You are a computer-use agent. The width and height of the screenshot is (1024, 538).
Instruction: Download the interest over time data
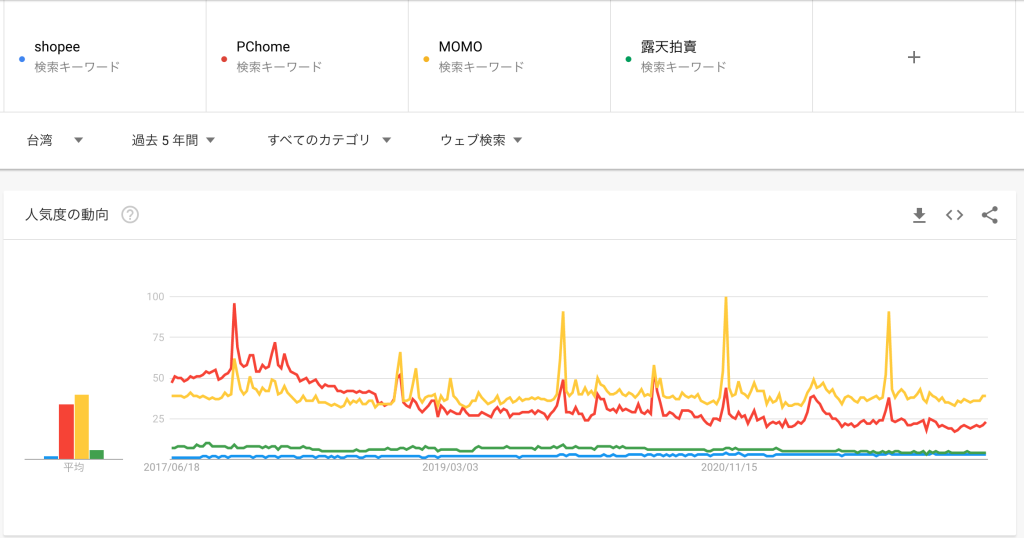[x=919, y=215]
